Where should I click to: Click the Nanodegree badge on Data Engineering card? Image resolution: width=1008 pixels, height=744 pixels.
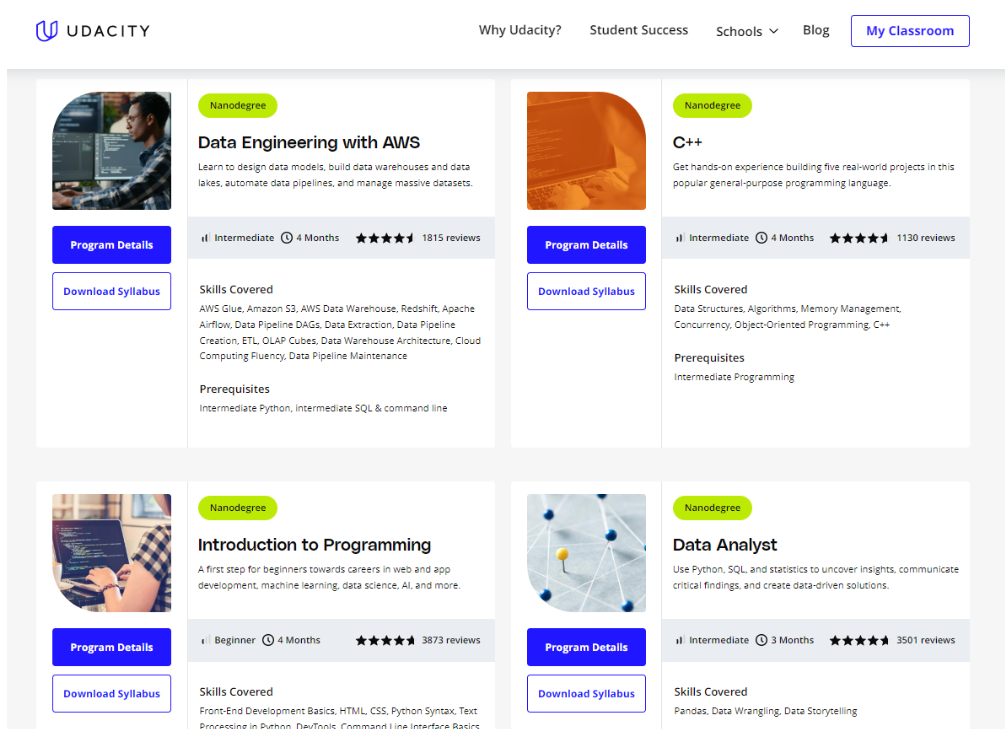pos(237,105)
